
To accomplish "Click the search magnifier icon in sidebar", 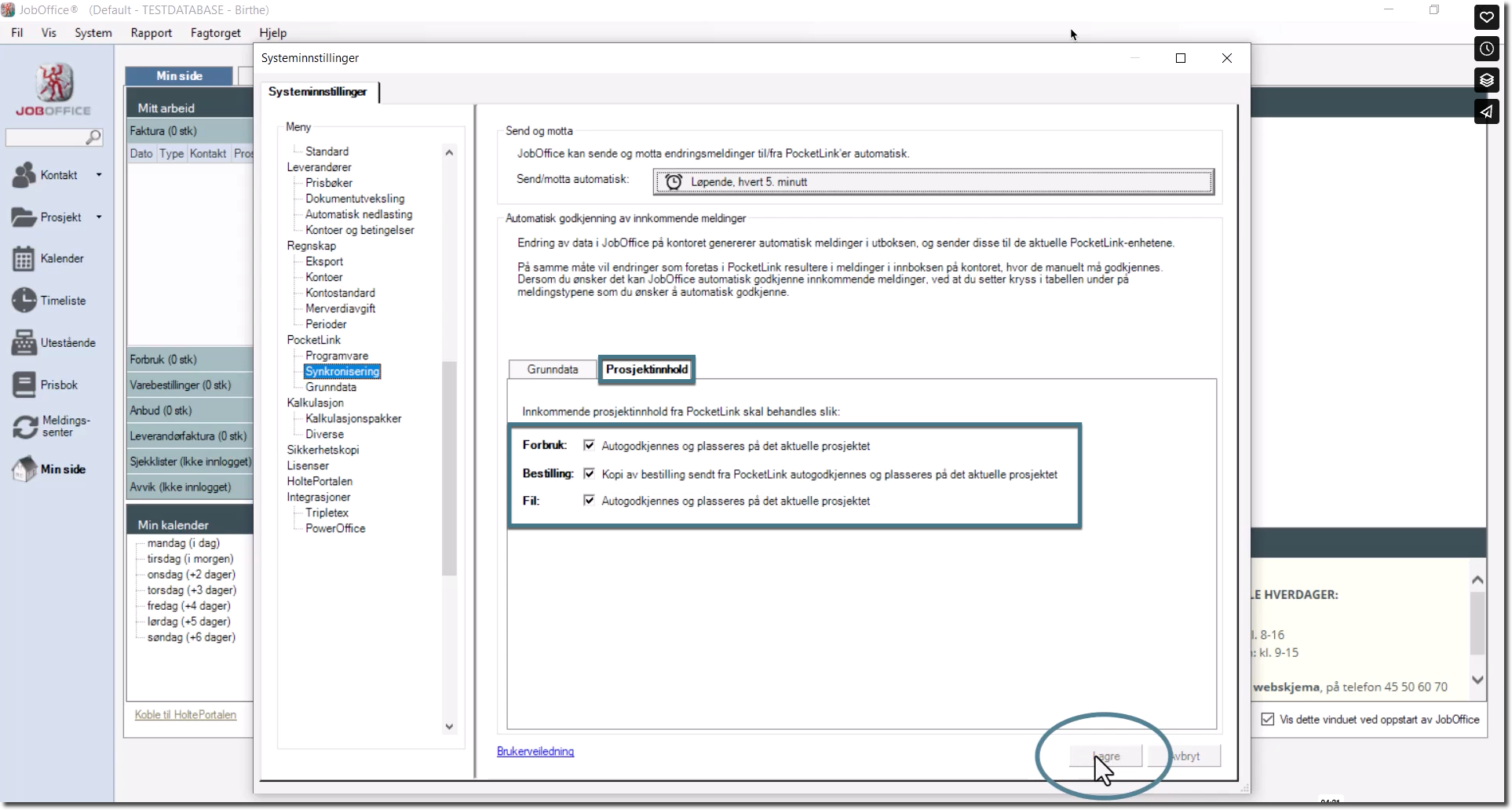I will coord(93,137).
